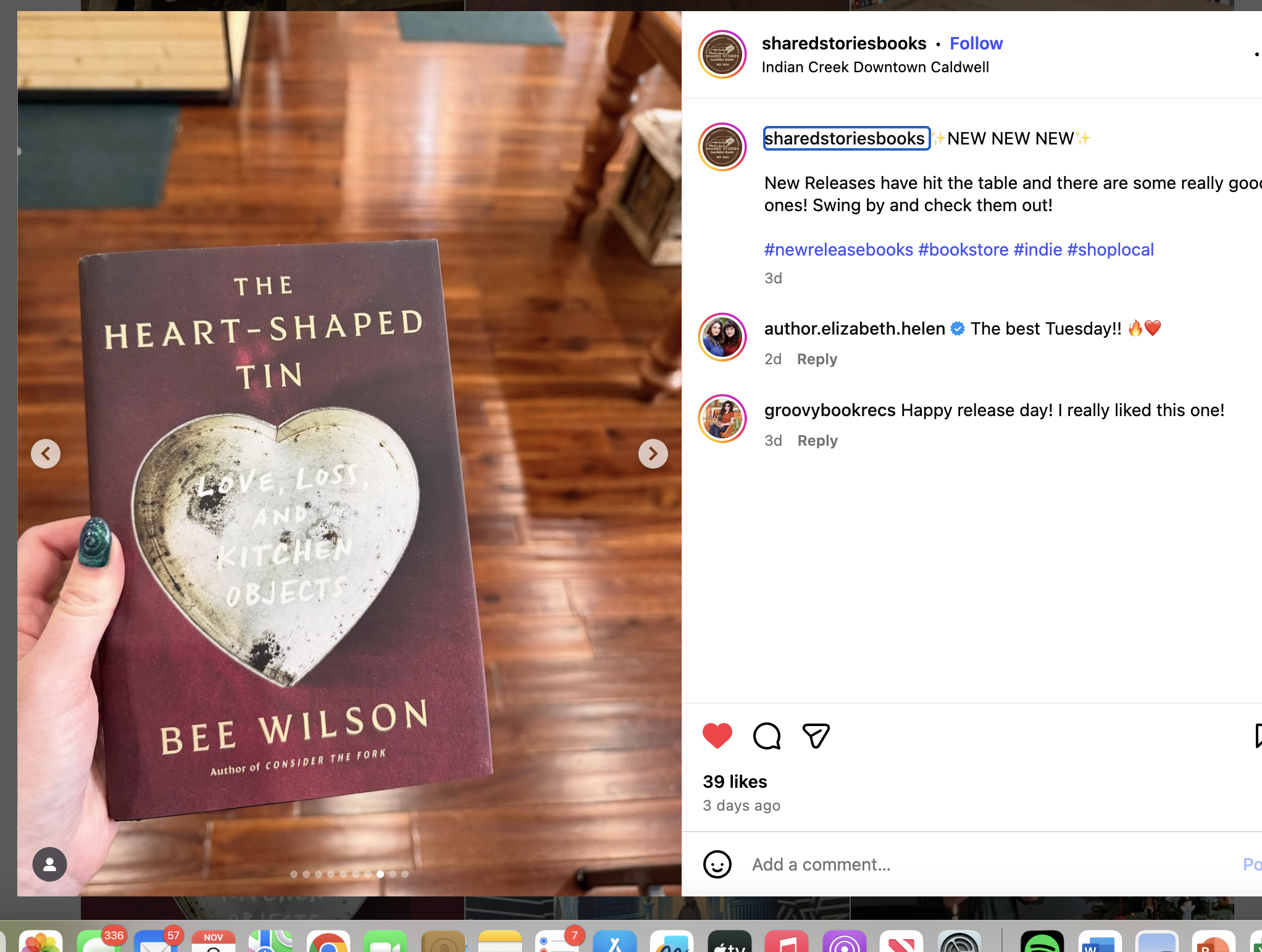Screen dimensions: 1262x952
Task: Show tagged people on the photo
Action: pyautogui.click(x=49, y=864)
